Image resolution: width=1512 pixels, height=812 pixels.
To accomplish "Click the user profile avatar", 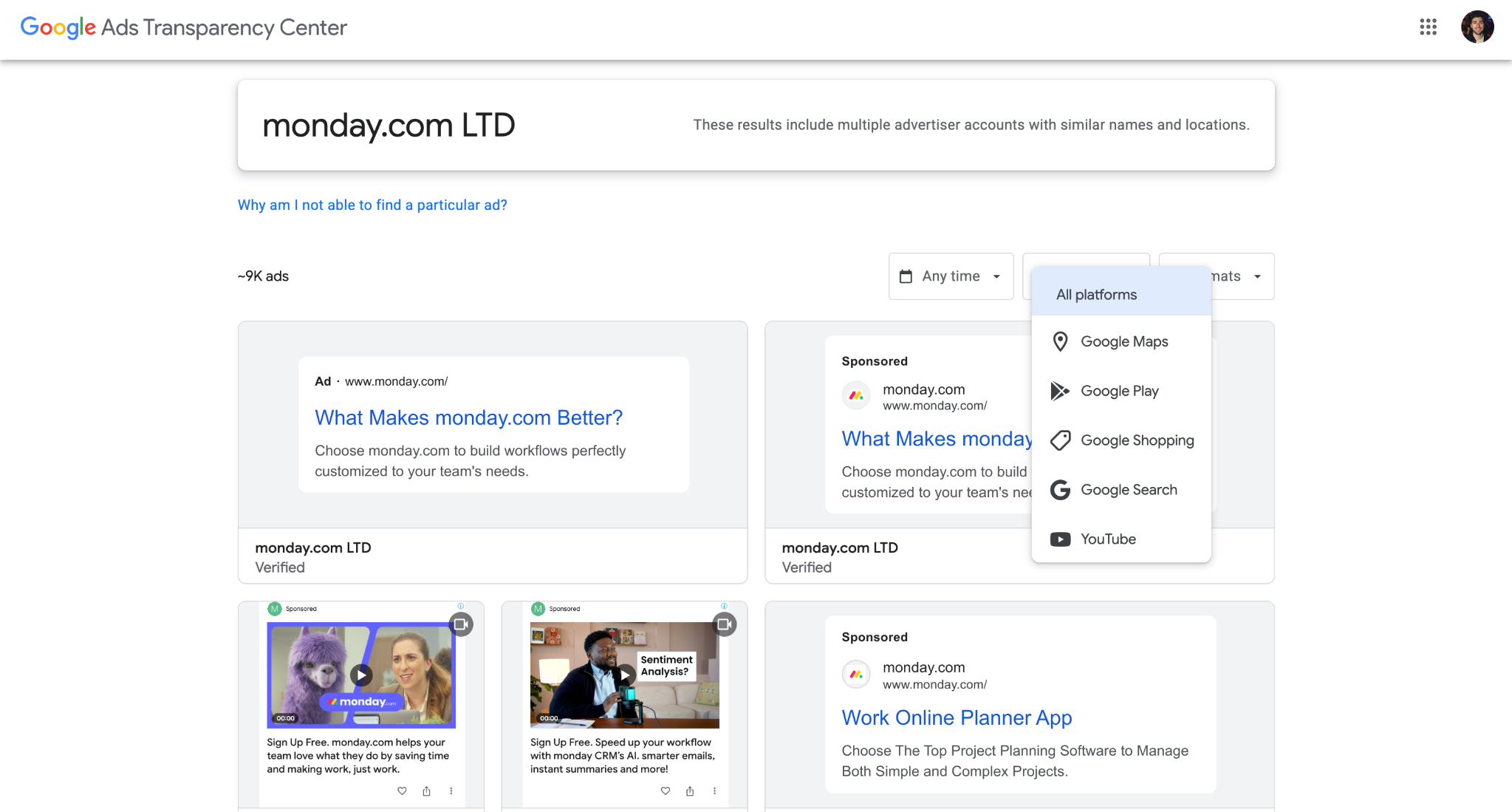I will (x=1478, y=27).
